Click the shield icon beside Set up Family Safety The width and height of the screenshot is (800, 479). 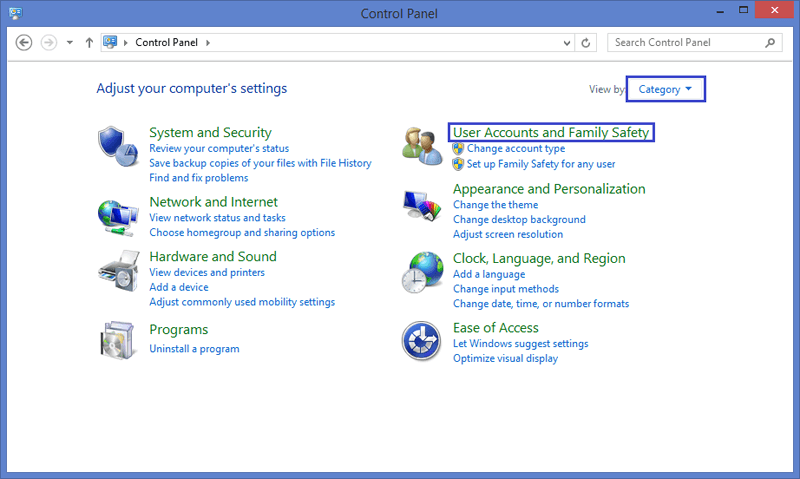coord(458,164)
